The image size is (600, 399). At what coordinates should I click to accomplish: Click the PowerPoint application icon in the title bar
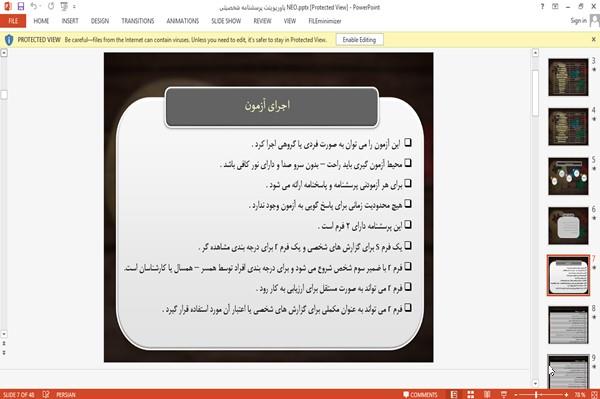pos(7,6)
